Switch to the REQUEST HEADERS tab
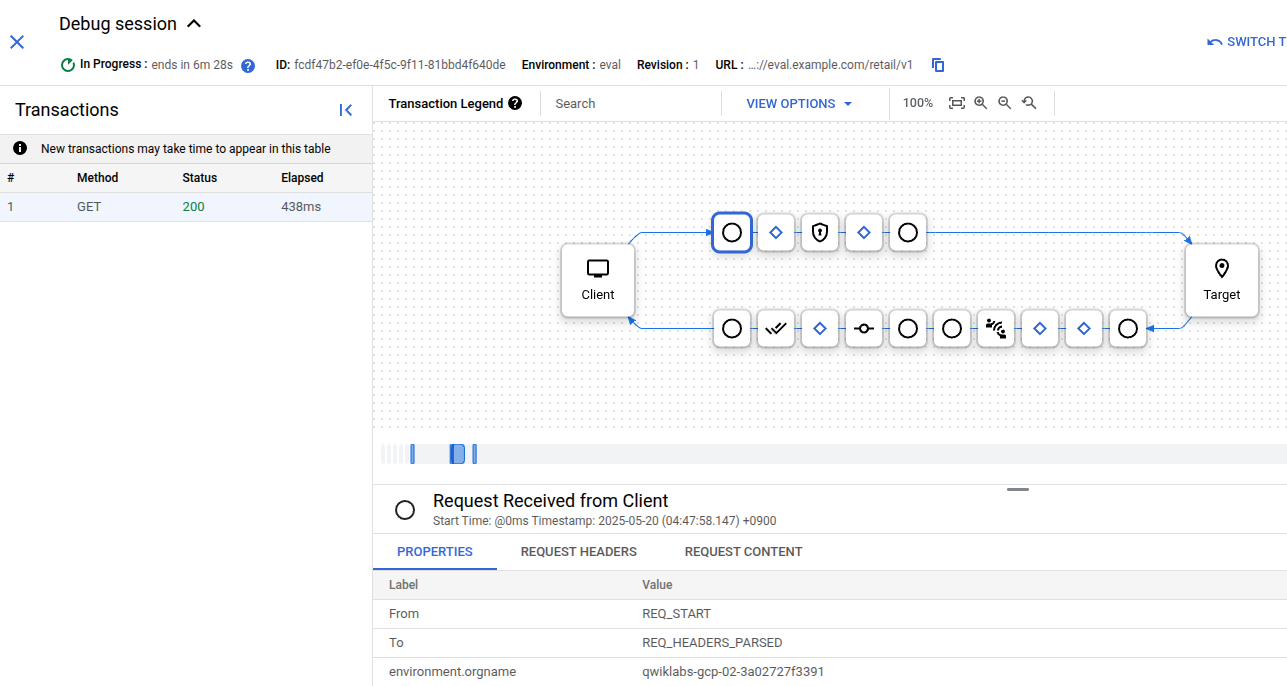This screenshot has height=686, width=1287. 579,552
